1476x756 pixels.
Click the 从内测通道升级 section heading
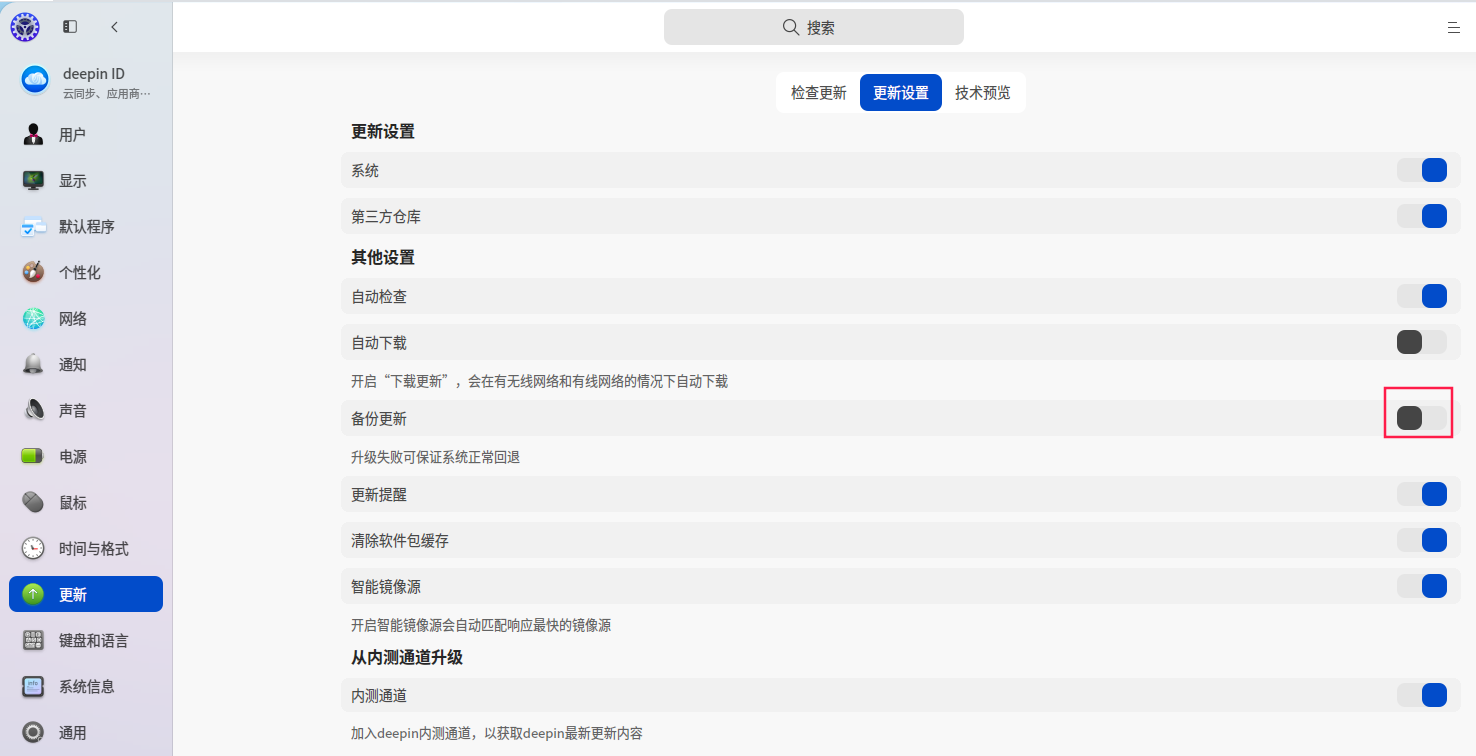(407, 657)
